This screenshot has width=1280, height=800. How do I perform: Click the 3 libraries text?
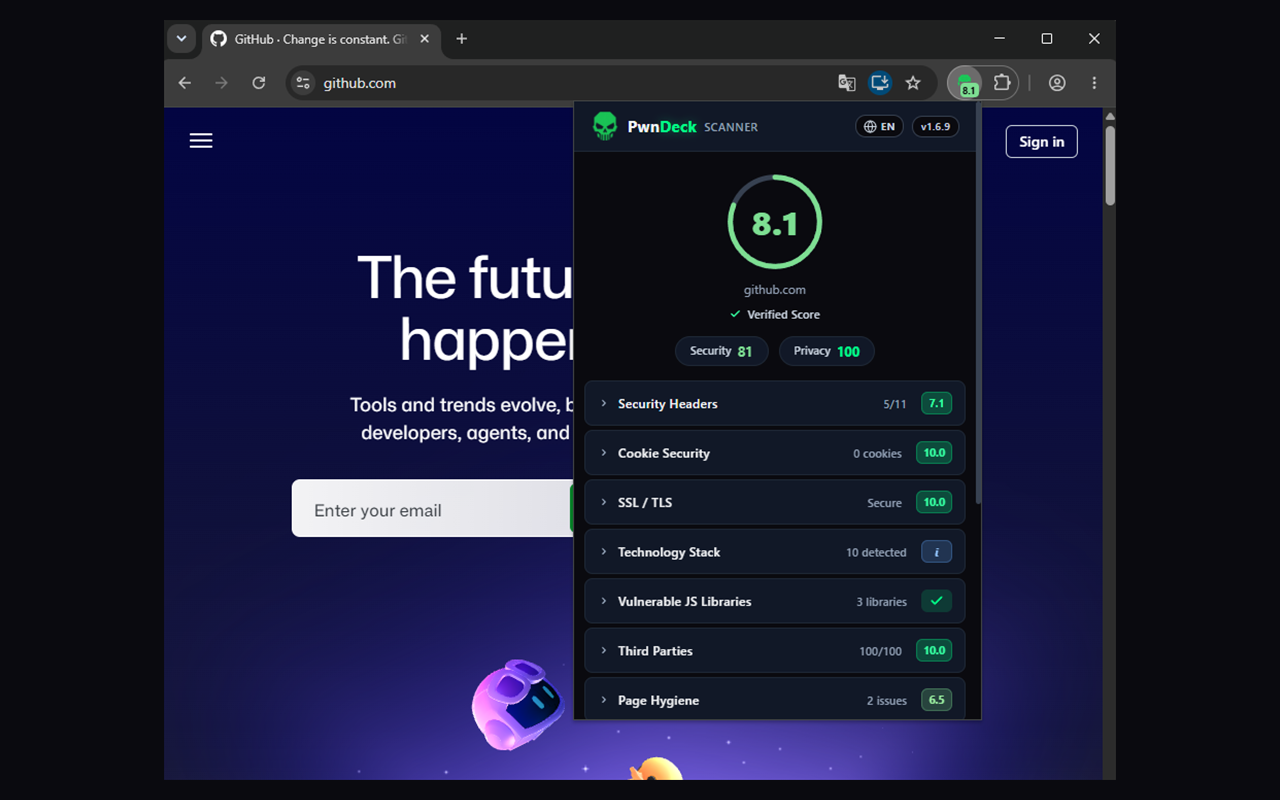881,602
